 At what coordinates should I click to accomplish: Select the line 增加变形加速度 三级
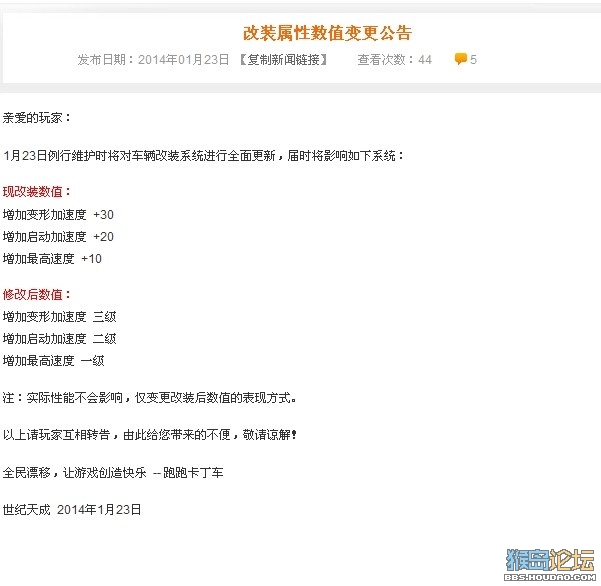point(59,317)
